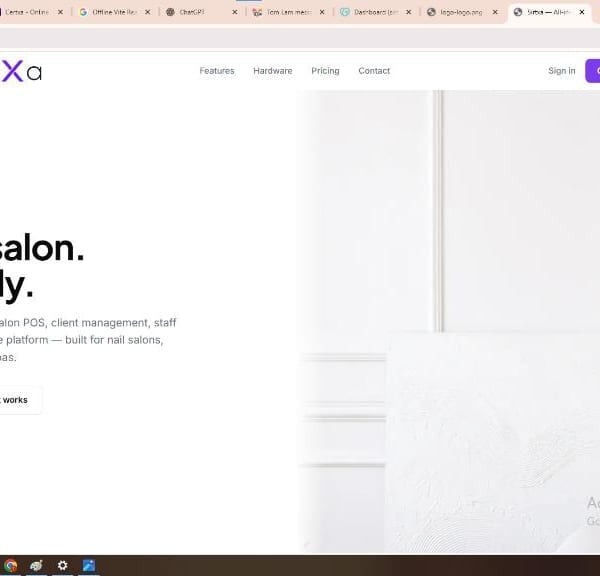
Task: Click the Dashboard tab favicon
Action: point(345,12)
